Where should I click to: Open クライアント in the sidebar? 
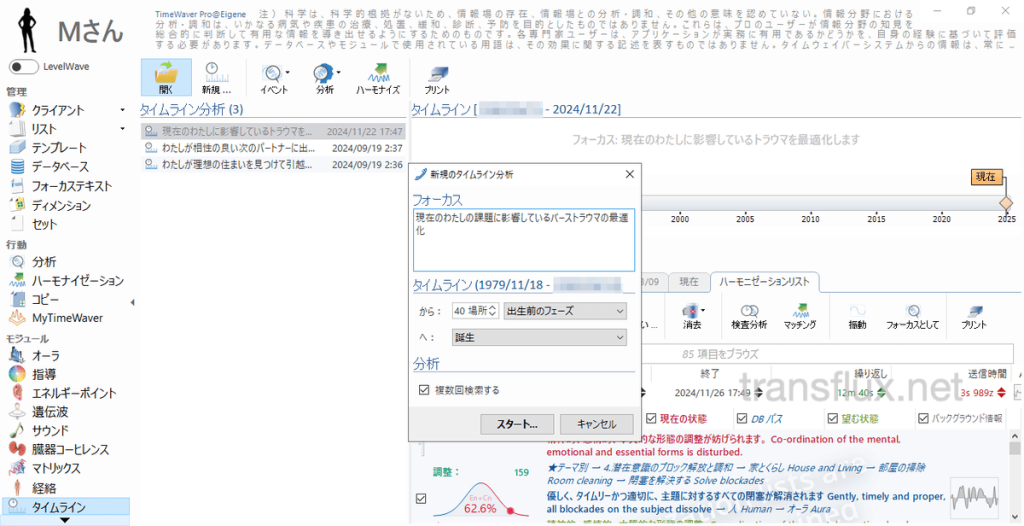click(57, 110)
